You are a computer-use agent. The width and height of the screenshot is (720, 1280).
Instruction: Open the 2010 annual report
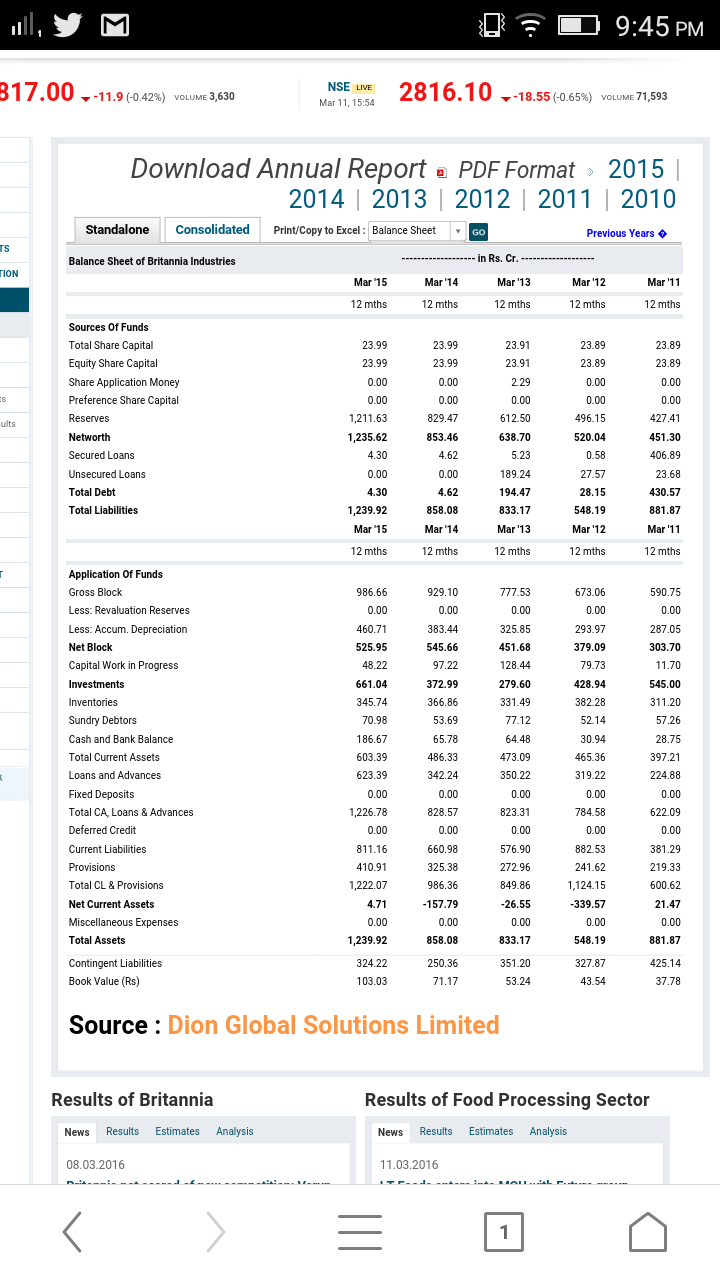coord(648,199)
